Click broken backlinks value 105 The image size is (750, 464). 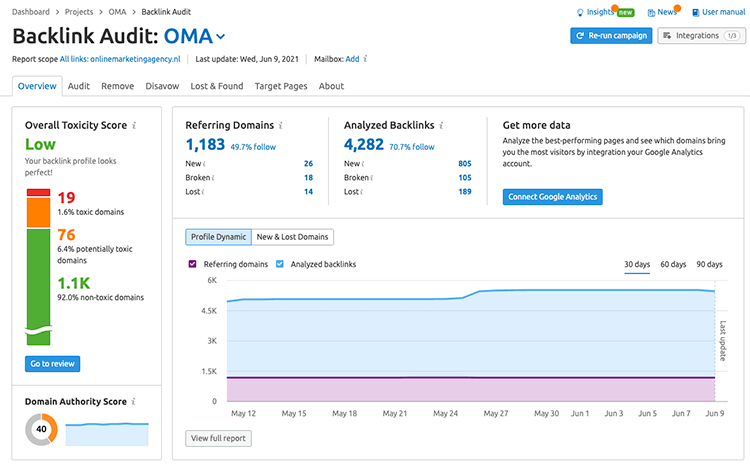(465, 178)
